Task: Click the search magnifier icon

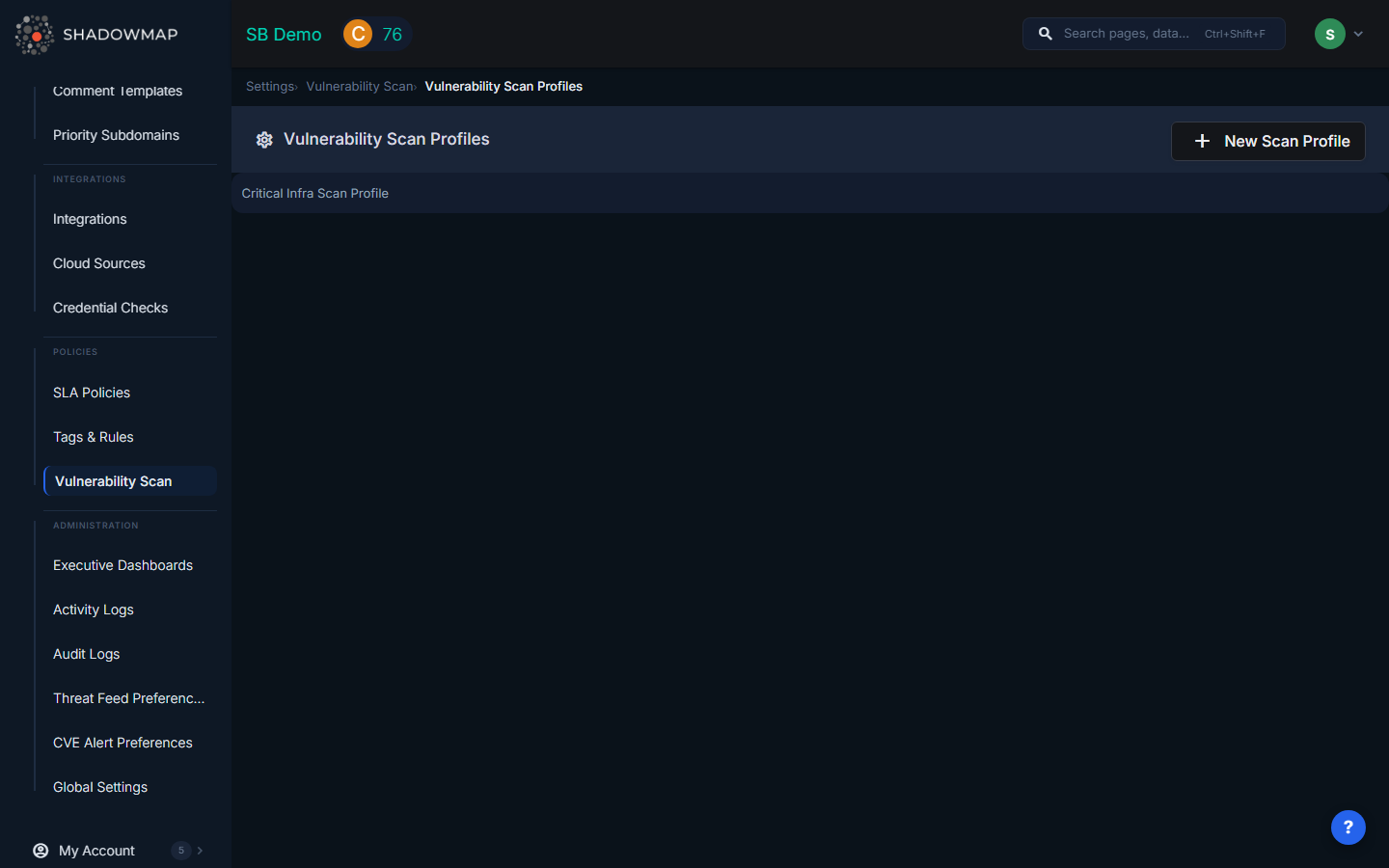Action: (1045, 34)
